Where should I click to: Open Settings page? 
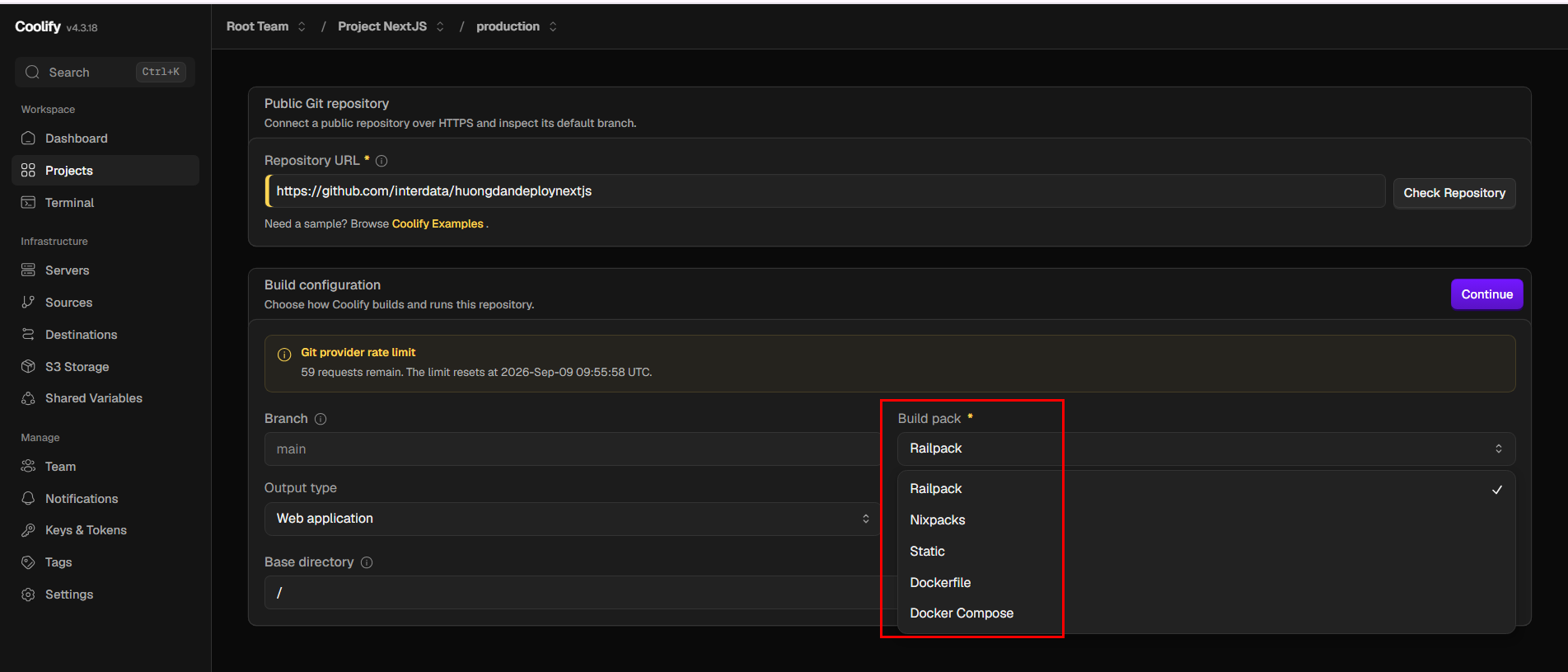click(105, 594)
